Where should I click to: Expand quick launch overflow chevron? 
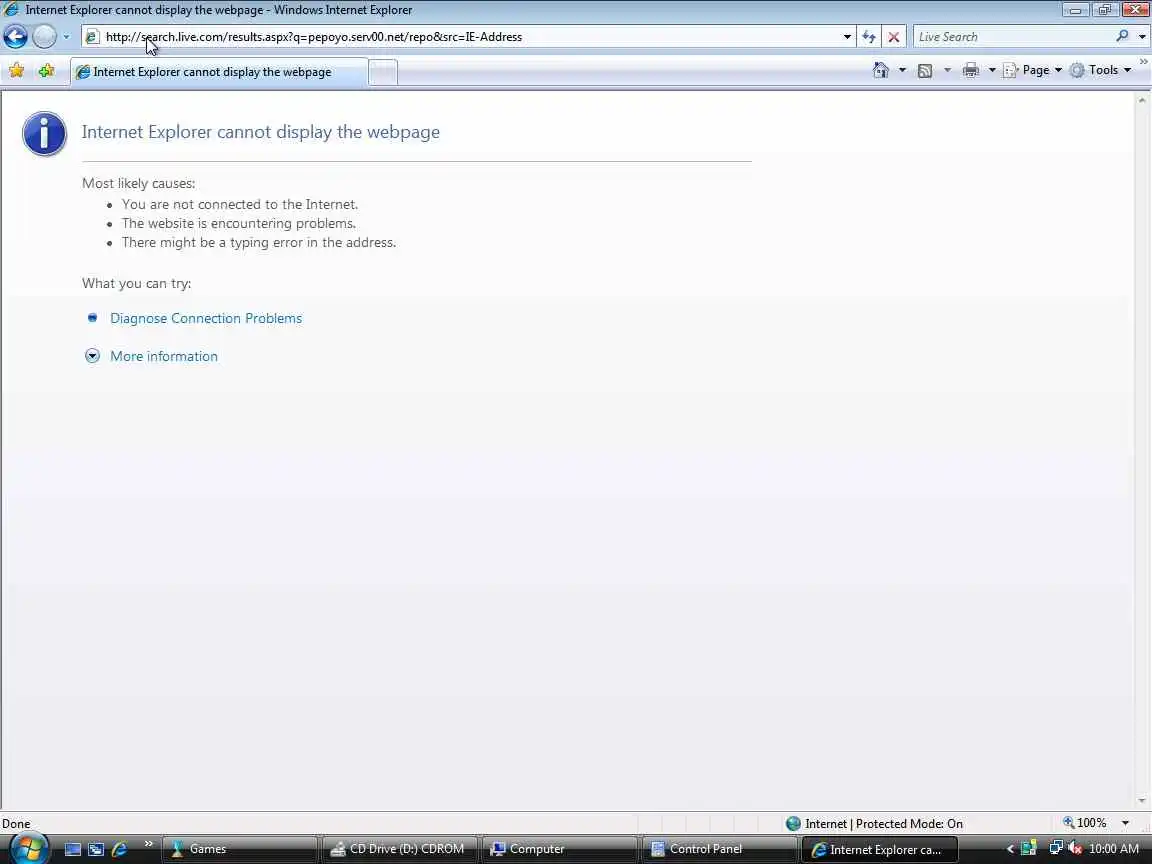(148, 844)
